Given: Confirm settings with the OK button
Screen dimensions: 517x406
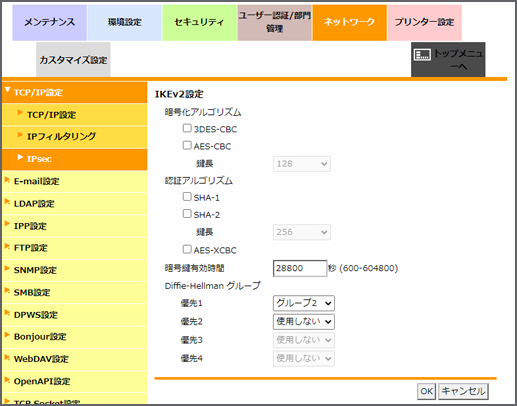Looking at the screenshot, I should (426, 391).
